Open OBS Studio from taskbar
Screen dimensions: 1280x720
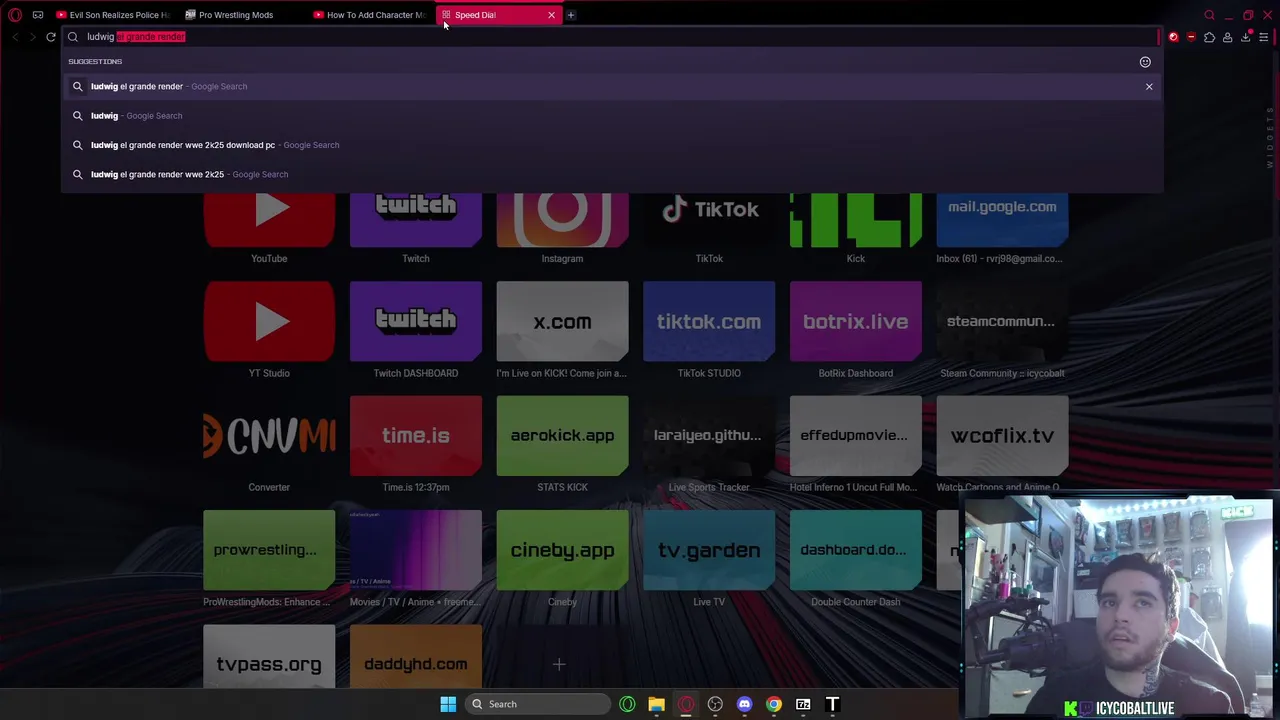click(715, 704)
